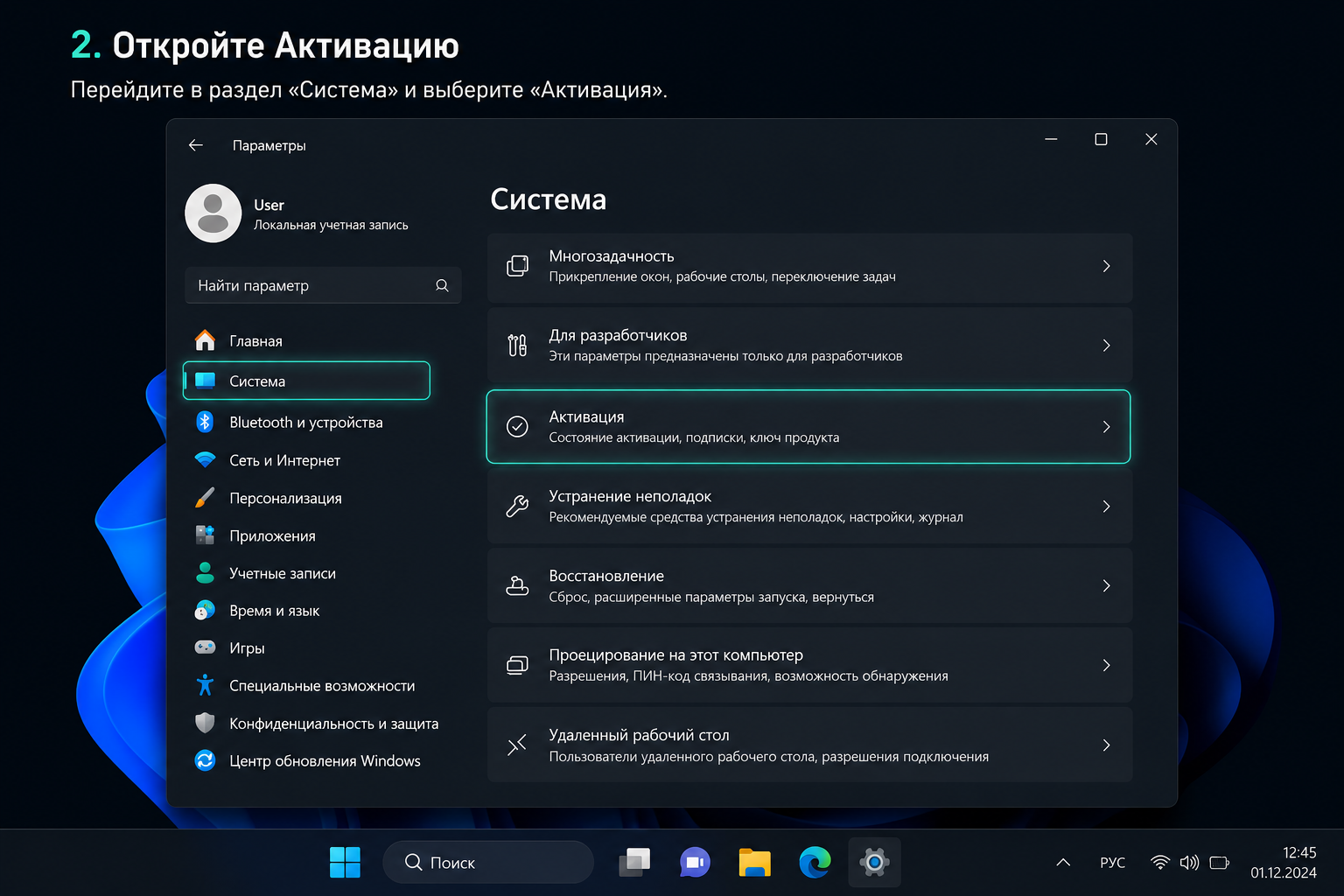Screen dimensions: 1344x896
Task: Click the Проецирование на этот компьютер icon
Action: [517, 665]
